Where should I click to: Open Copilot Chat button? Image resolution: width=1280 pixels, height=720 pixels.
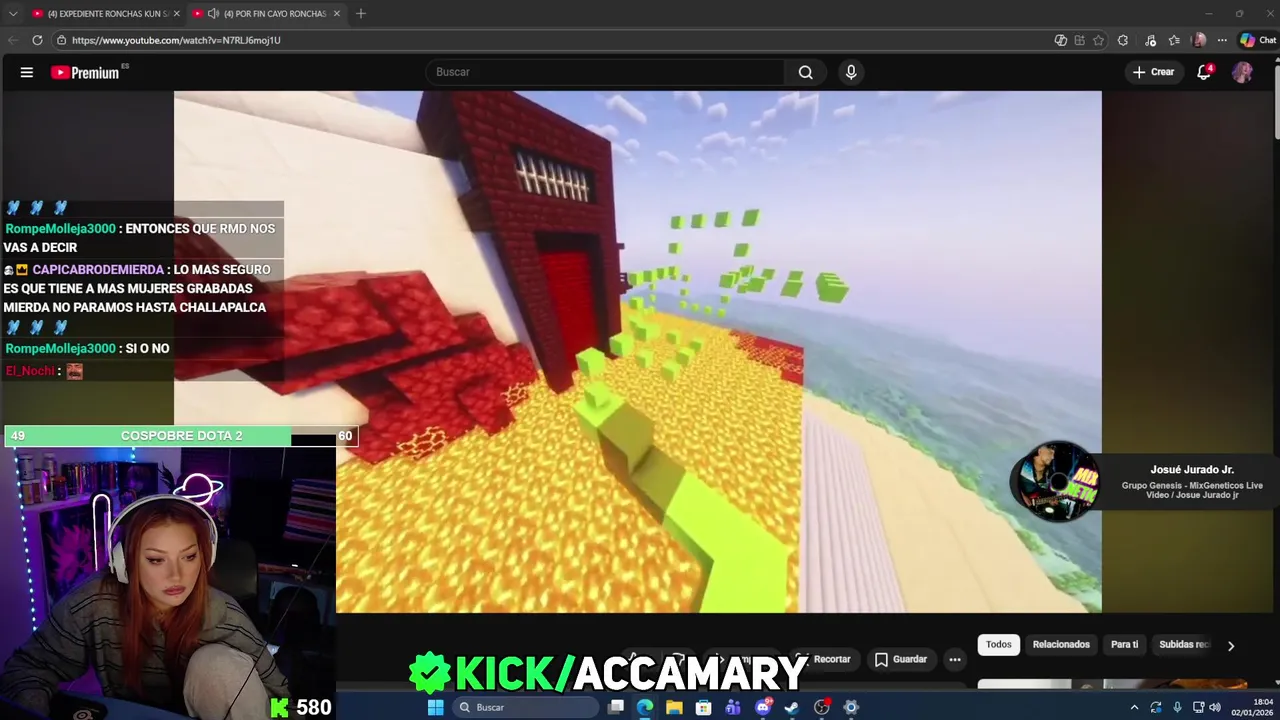[x=1258, y=40]
